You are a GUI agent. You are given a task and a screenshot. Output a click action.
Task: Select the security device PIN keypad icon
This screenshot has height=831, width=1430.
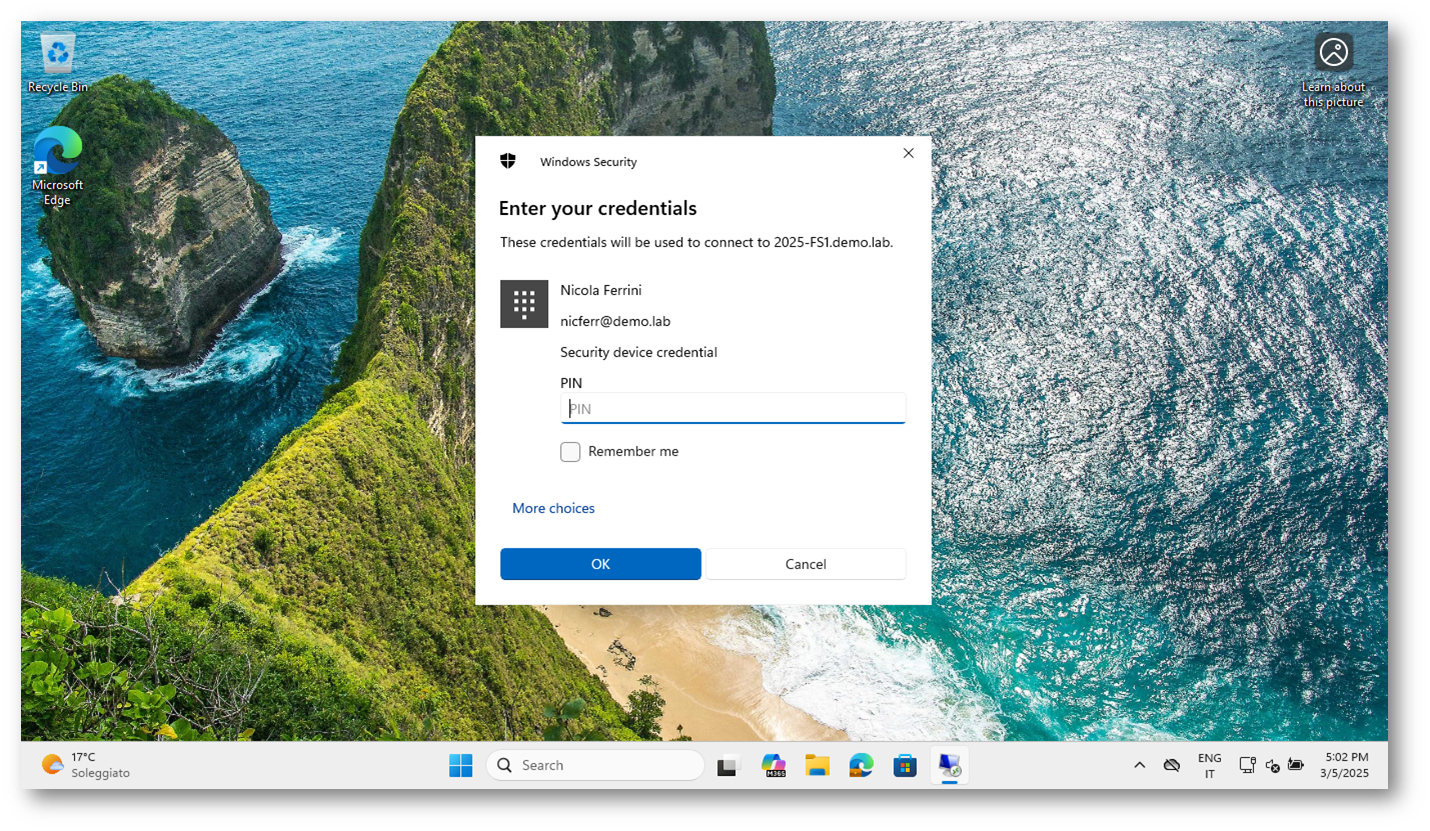(x=524, y=304)
